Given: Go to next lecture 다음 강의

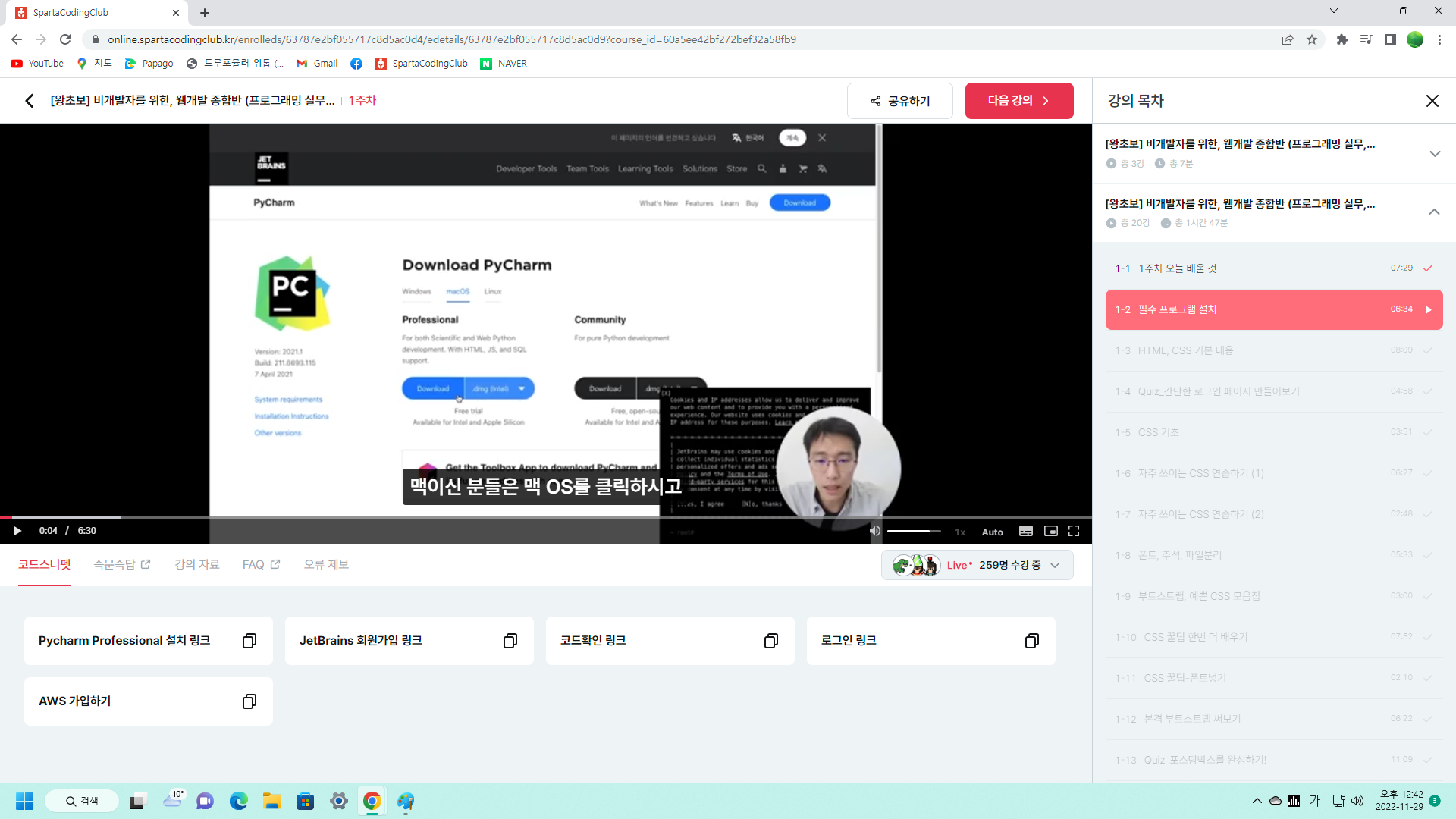Looking at the screenshot, I should pyautogui.click(x=1019, y=101).
